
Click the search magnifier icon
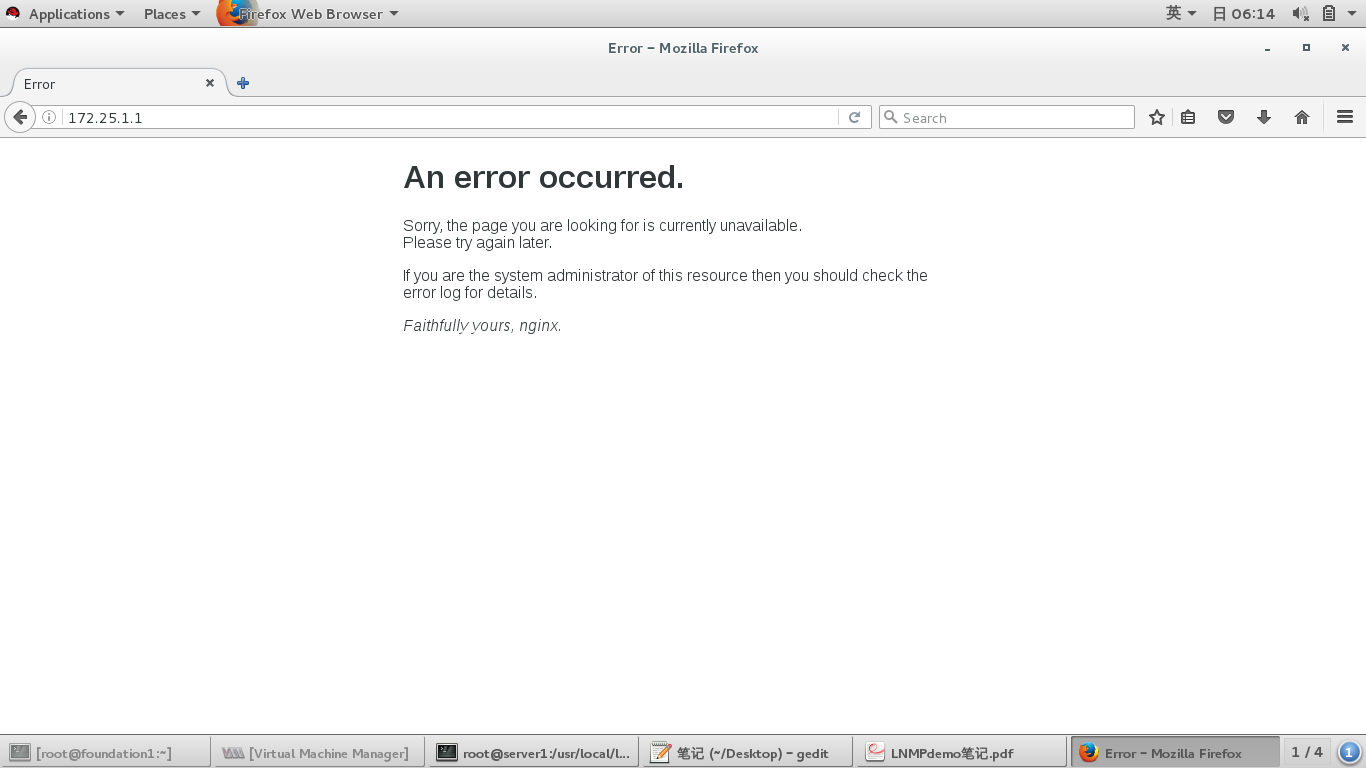890,117
